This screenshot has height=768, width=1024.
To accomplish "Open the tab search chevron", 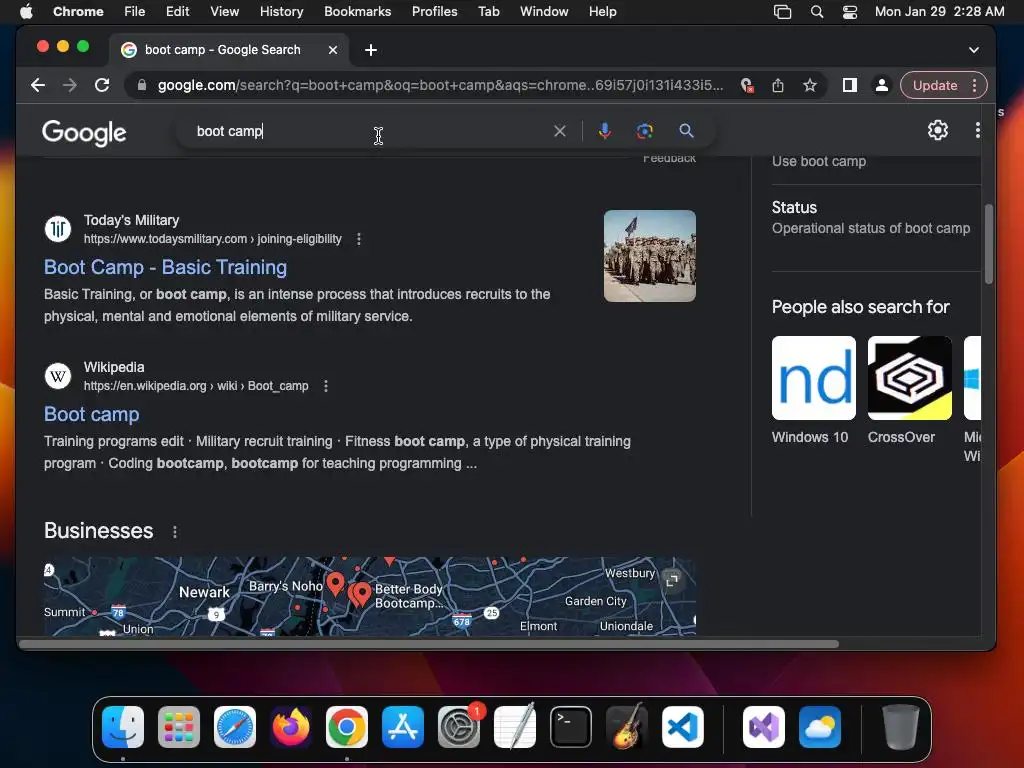I will click(x=974, y=50).
